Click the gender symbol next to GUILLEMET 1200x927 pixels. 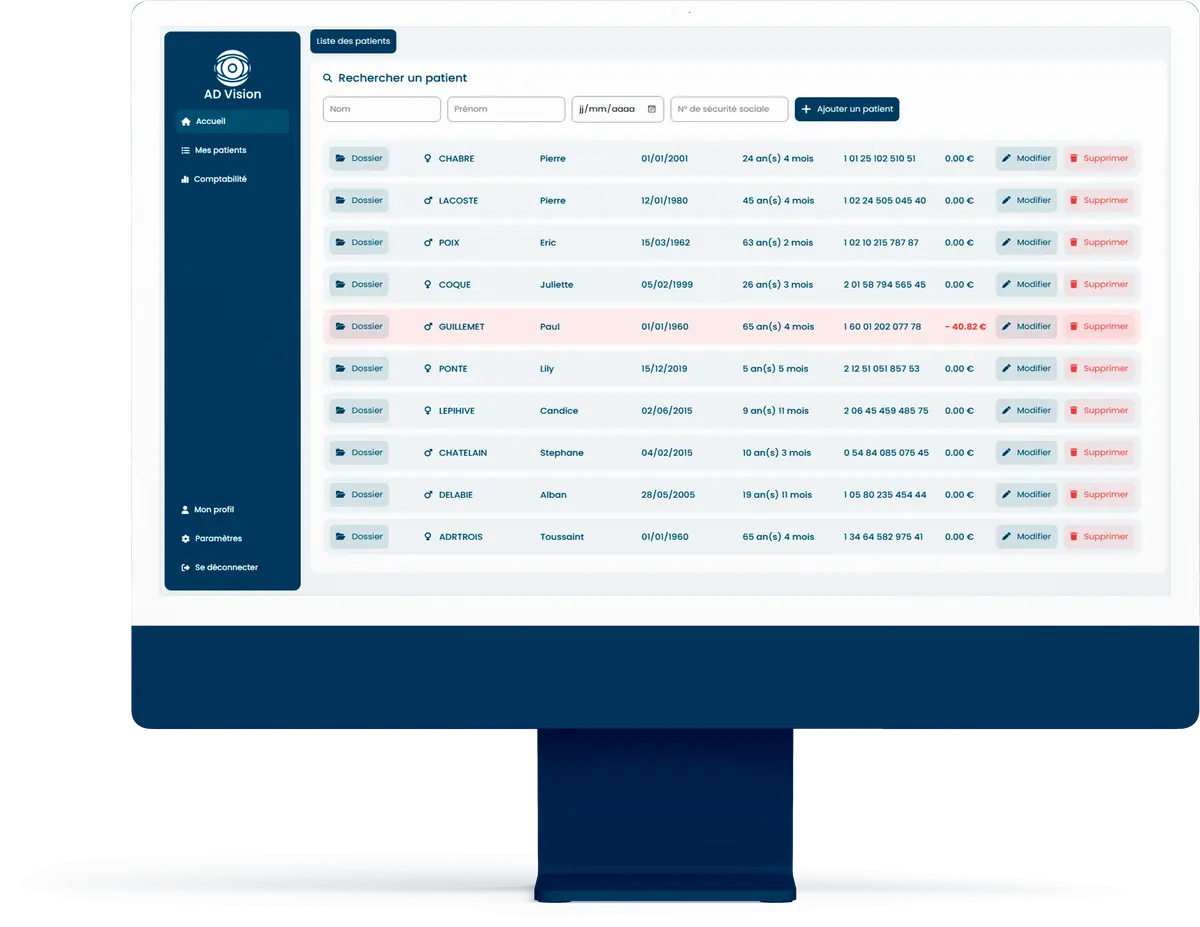tap(428, 327)
